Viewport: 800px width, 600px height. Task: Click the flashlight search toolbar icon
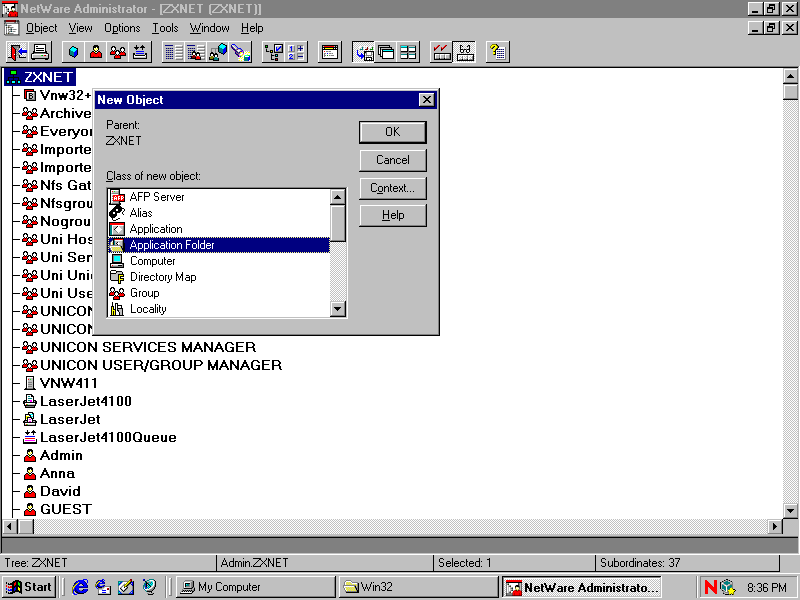240,52
